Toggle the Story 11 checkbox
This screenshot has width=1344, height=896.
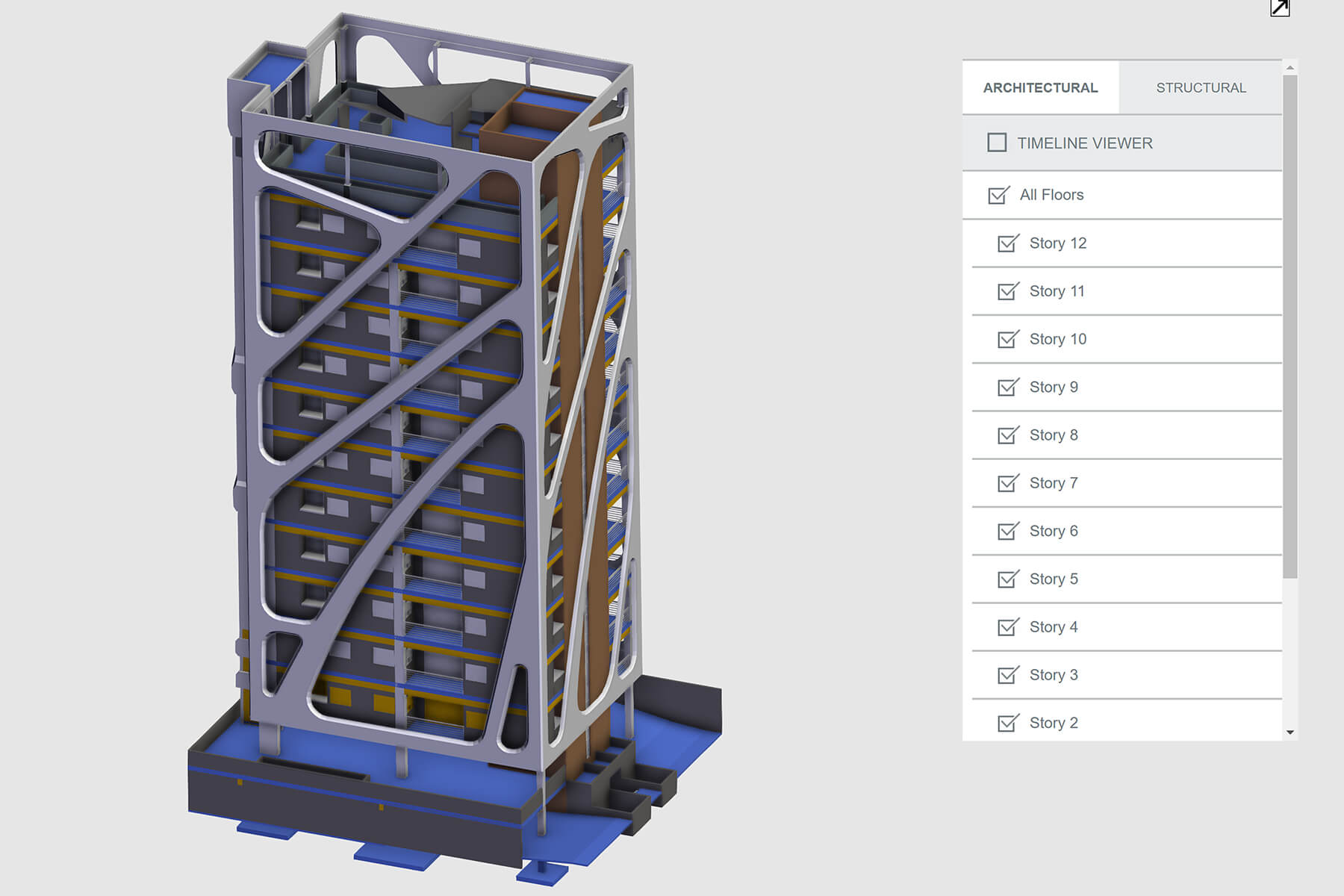(x=1008, y=291)
